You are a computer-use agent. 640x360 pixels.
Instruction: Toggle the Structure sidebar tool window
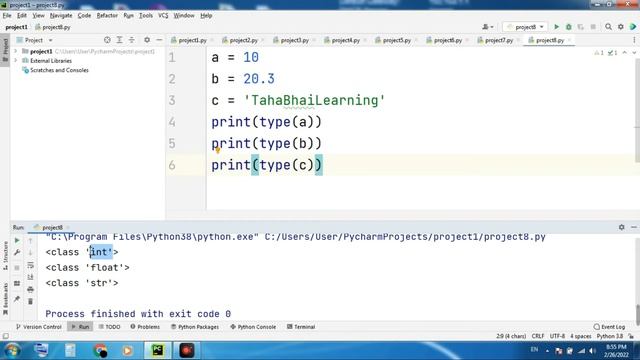click(5, 255)
